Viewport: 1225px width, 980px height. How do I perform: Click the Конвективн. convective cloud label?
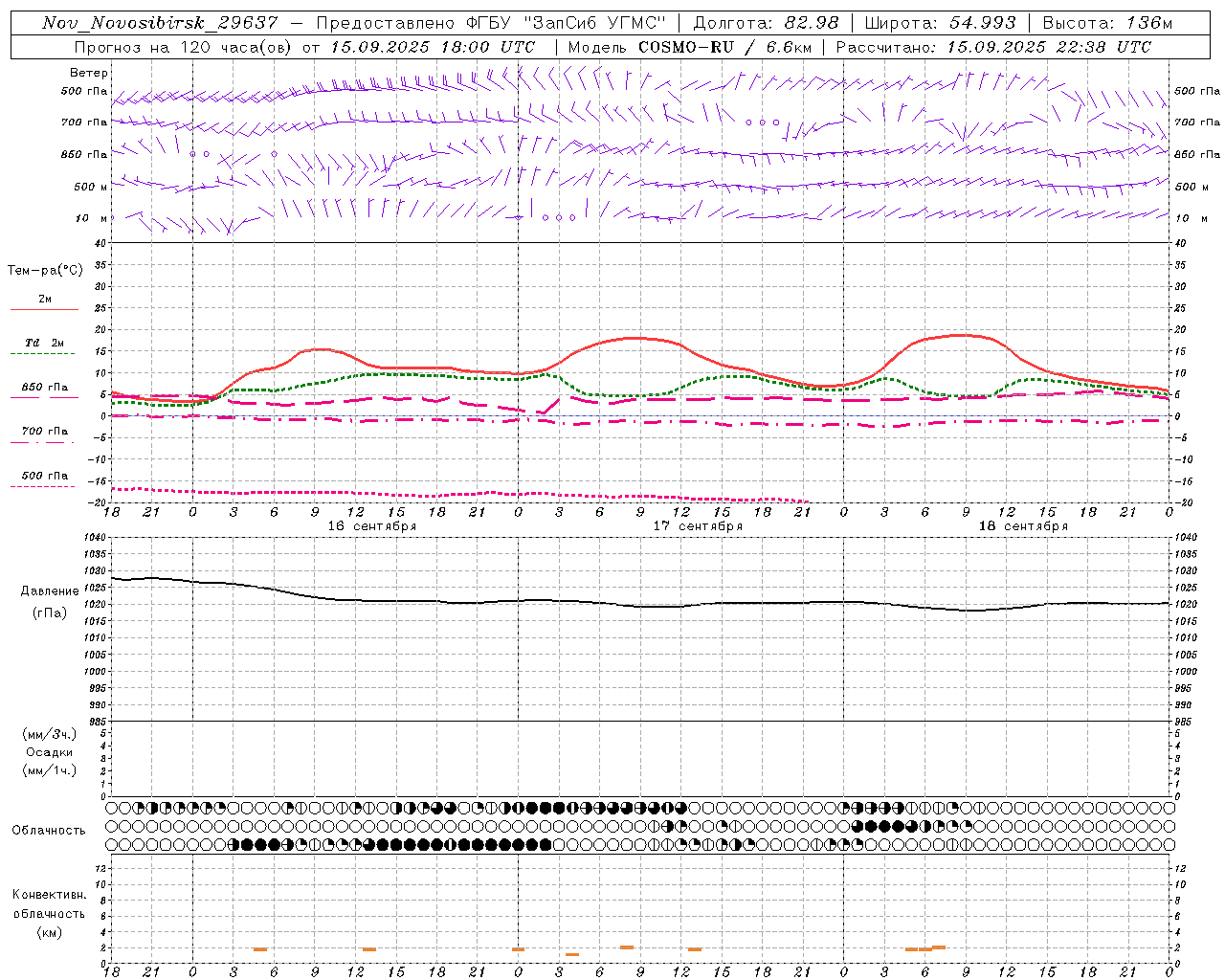coord(49,895)
